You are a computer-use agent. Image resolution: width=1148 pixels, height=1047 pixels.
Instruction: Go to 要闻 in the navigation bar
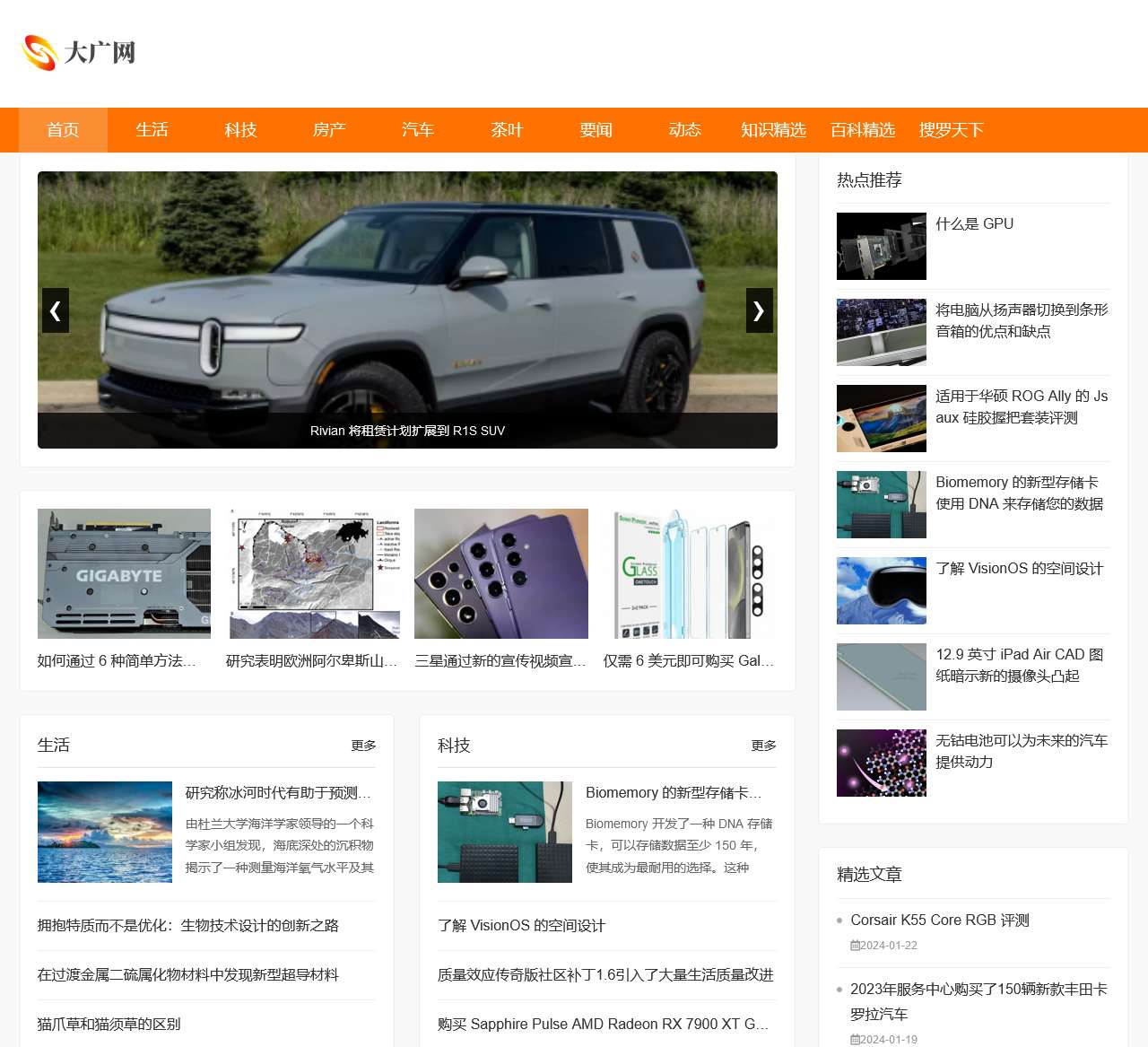(x=596, y=130)
